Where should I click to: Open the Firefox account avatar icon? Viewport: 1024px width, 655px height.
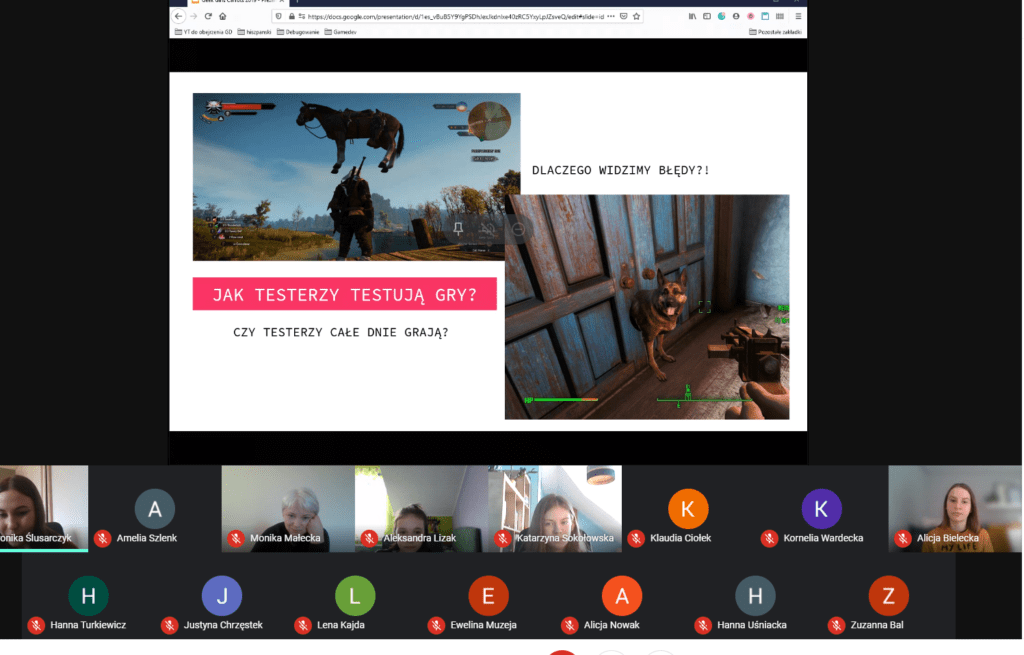pos(736,16)
